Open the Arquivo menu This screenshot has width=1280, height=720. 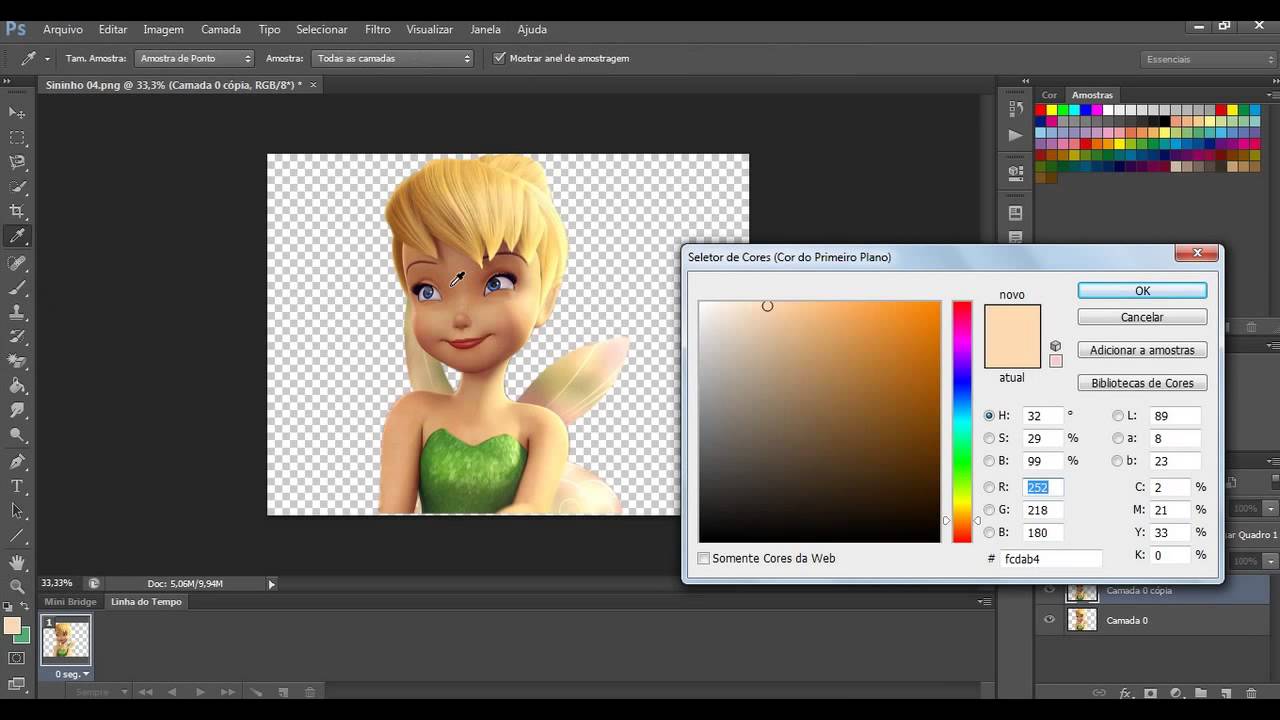click(x=63, y=29)
